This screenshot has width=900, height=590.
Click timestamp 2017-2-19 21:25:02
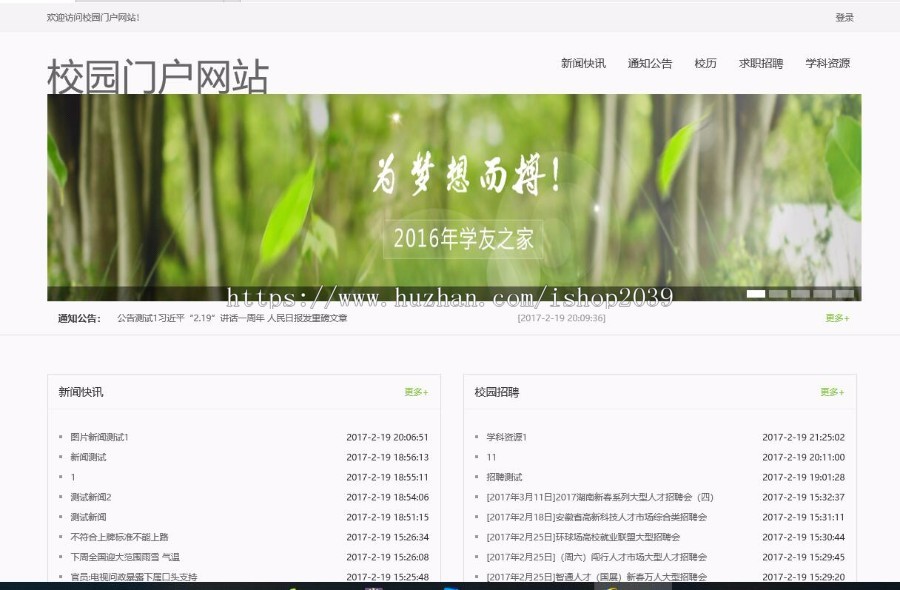804,437
